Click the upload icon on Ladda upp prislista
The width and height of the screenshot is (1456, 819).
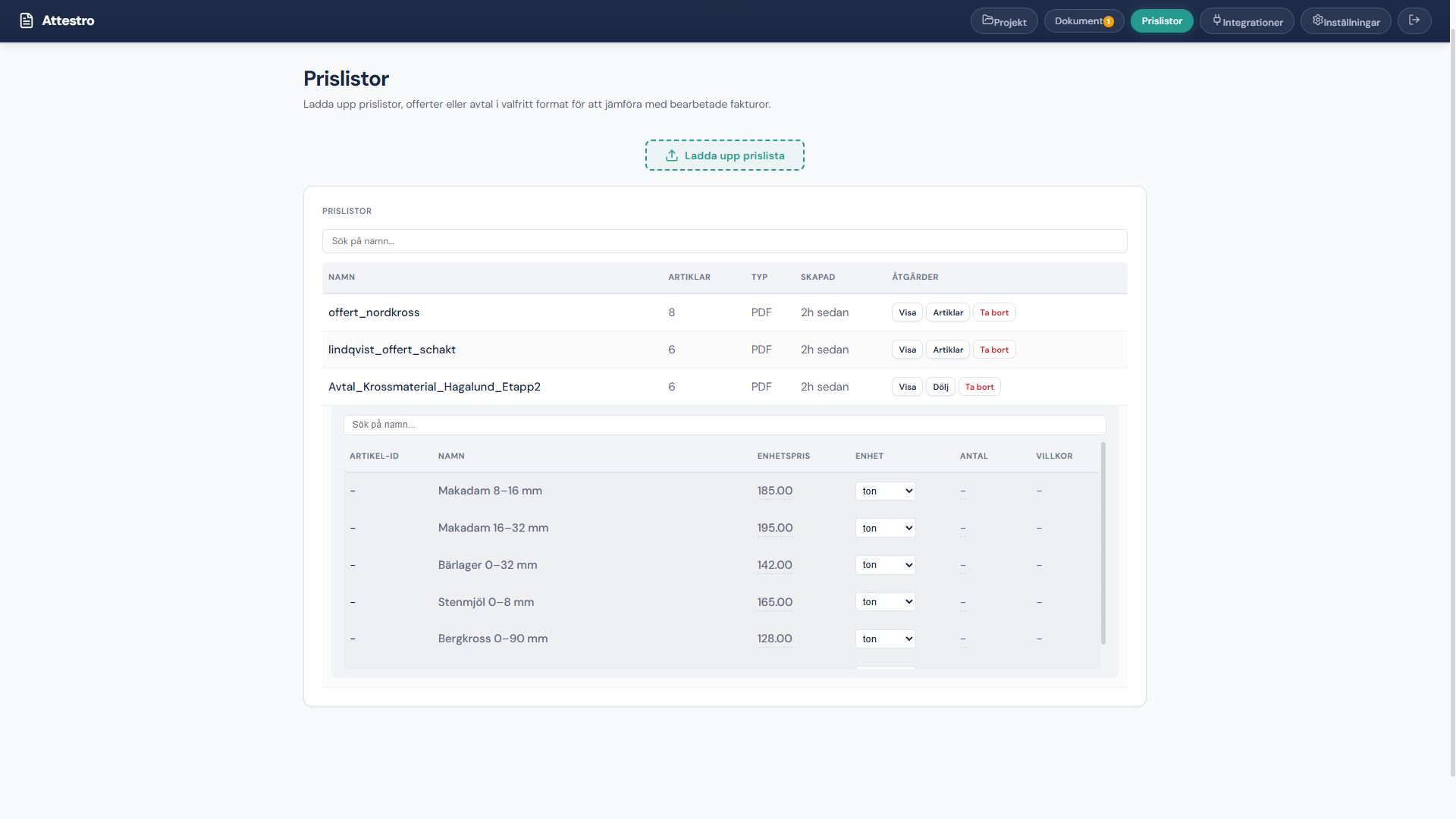point(672,155)
